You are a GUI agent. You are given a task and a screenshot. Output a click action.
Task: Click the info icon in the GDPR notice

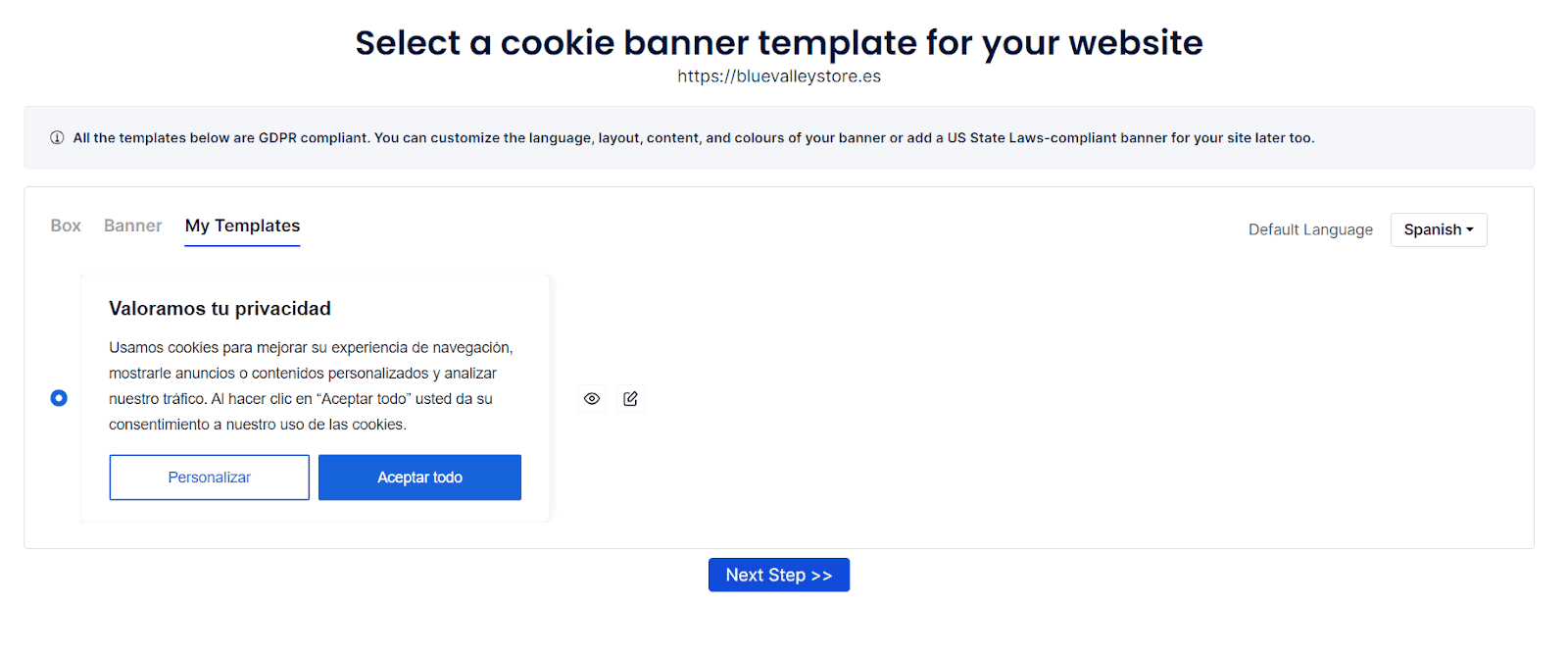click(x=57, y=138)
